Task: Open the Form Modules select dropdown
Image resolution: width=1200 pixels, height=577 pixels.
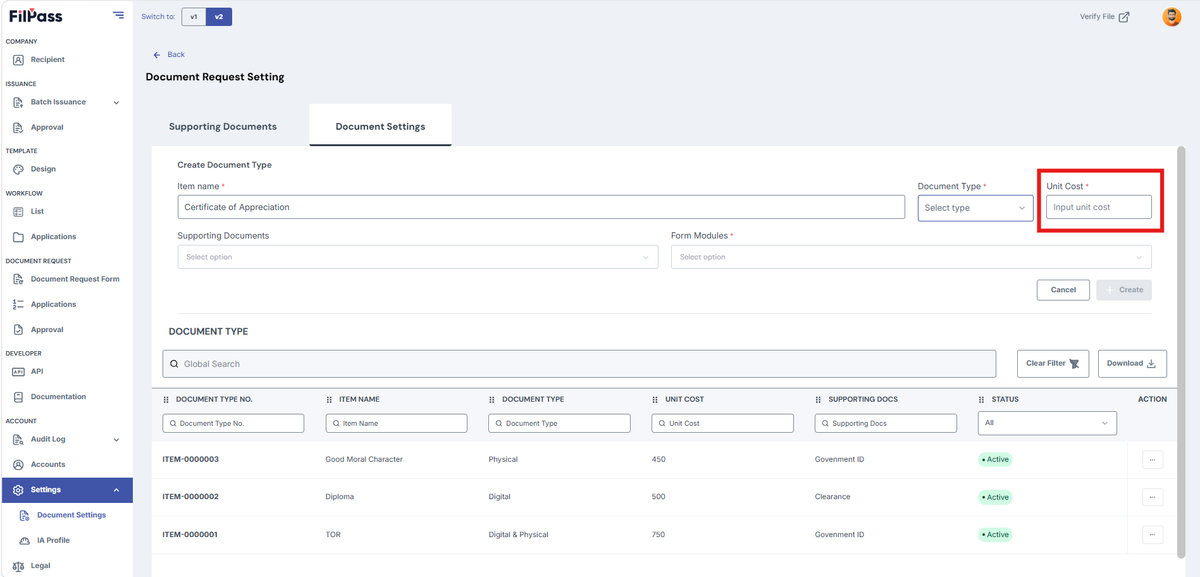Action: tap(911, 257)
